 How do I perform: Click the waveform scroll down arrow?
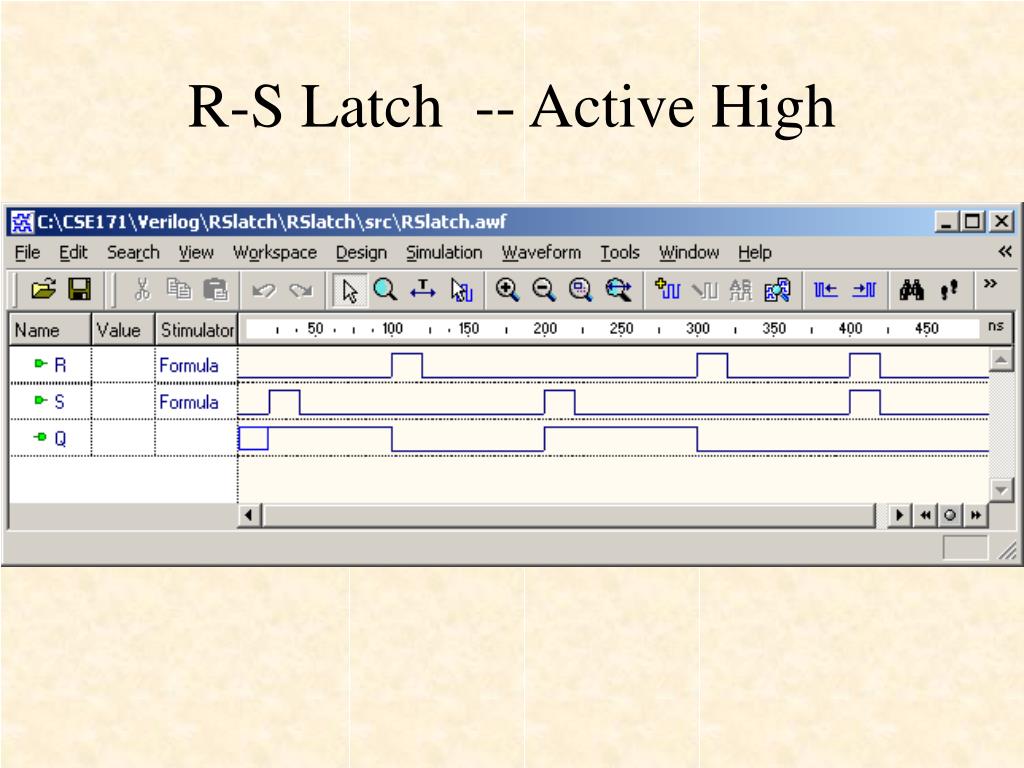click(x=1000, y=489)
